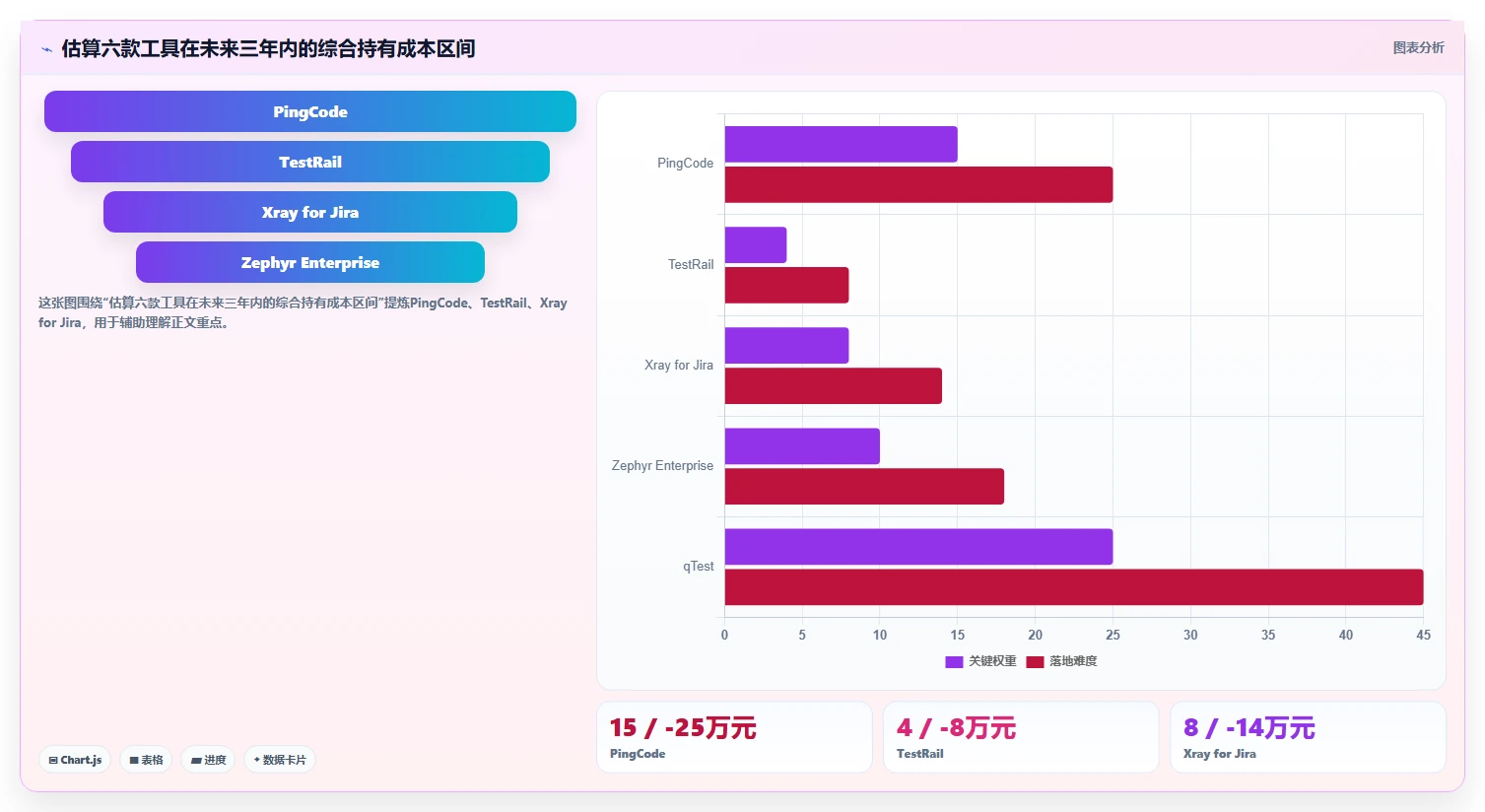This screenshot has width=1485, height=812.
Task: Open the 15 / -25万元 PingCode card
Action: [x=734, y=737]
